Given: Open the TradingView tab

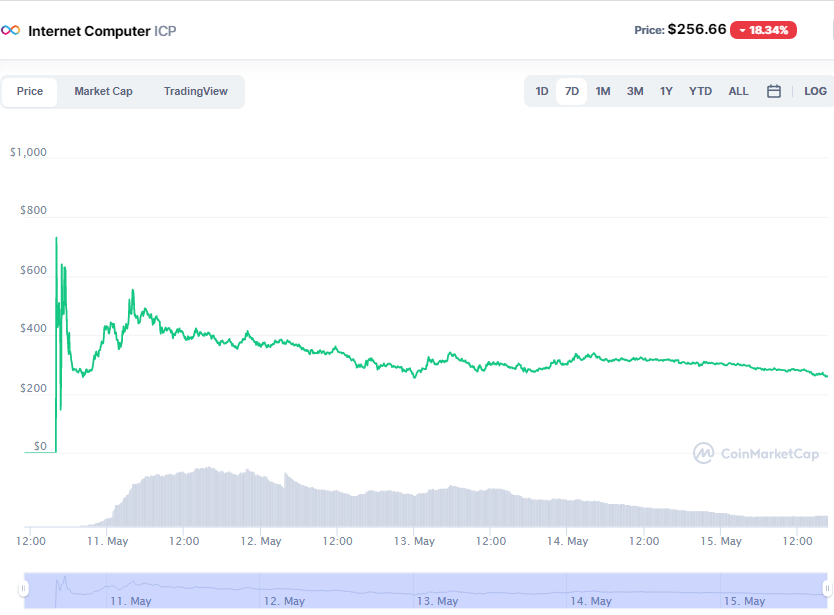Looking at the screenshot, I should [x=196, y=92].
